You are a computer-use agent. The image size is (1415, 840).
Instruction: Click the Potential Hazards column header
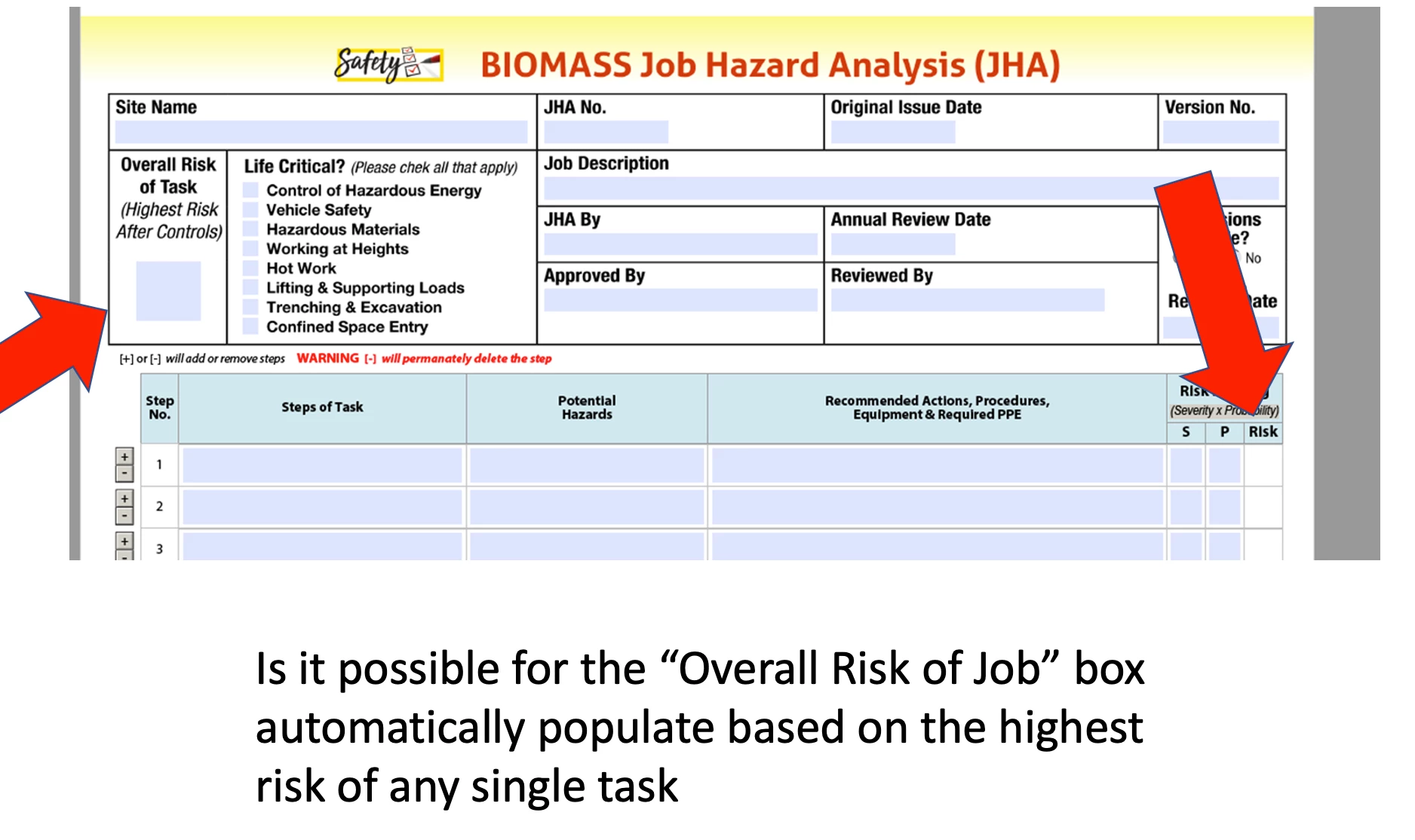point(587,407)
